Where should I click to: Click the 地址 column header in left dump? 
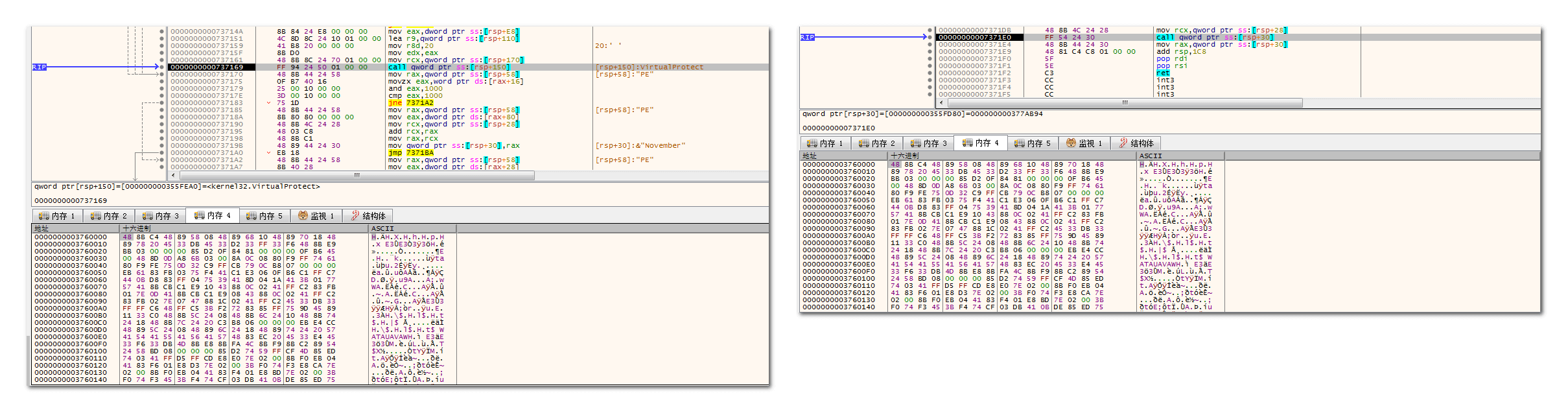[x=76, y=228]
